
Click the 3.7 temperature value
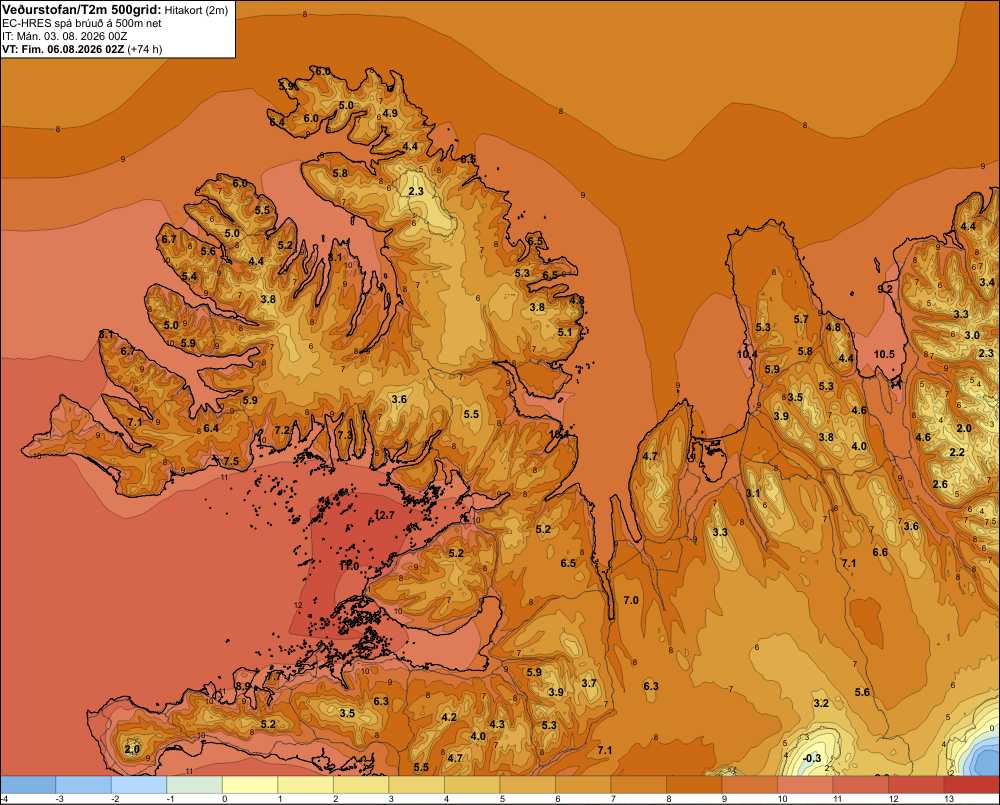589,683
